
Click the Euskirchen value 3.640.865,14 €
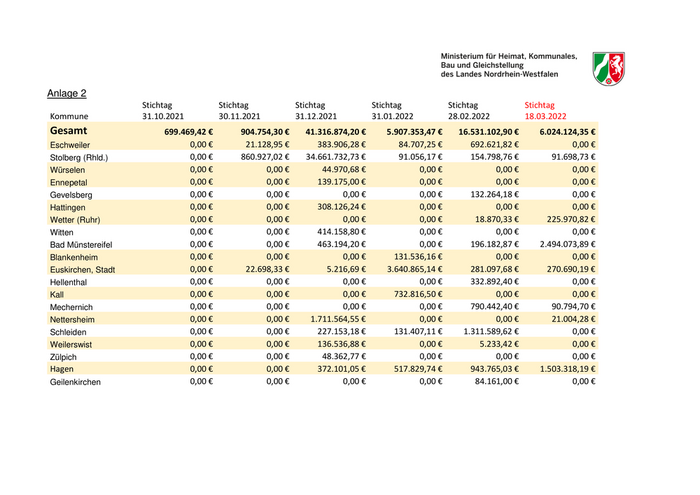[405, 269]
